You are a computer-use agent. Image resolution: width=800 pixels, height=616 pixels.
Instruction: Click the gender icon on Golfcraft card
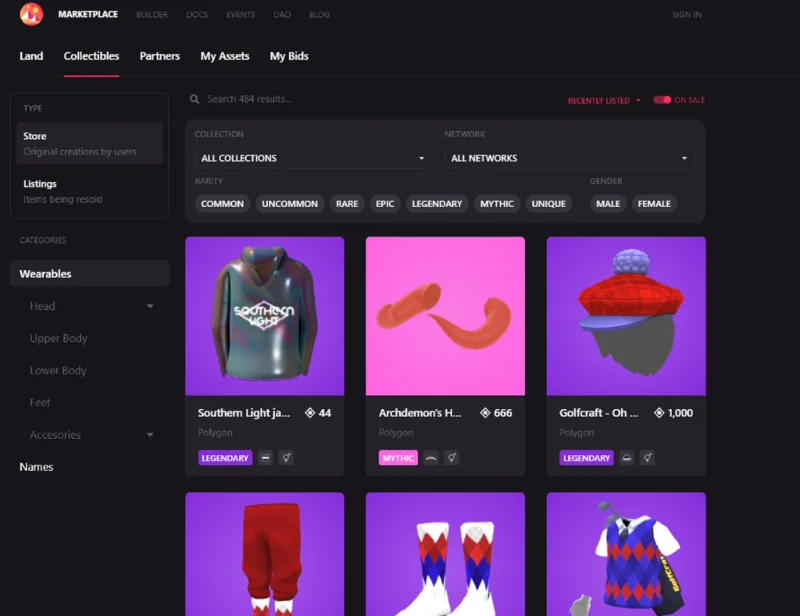648,458
